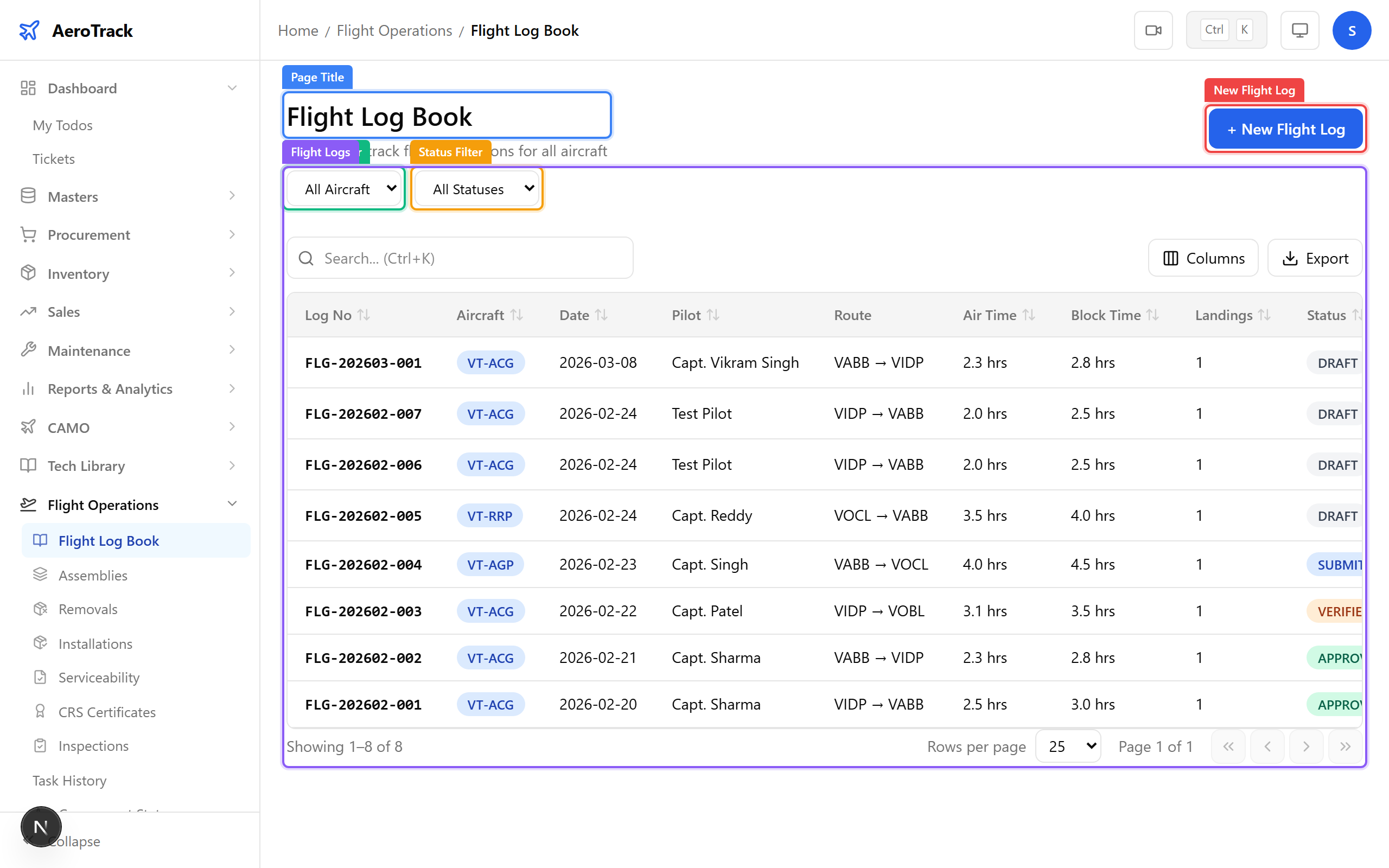The width and height of the screenshot is (1389, 868).
Task: Toggle sorting on the Date column
Action: pos(602,315)
